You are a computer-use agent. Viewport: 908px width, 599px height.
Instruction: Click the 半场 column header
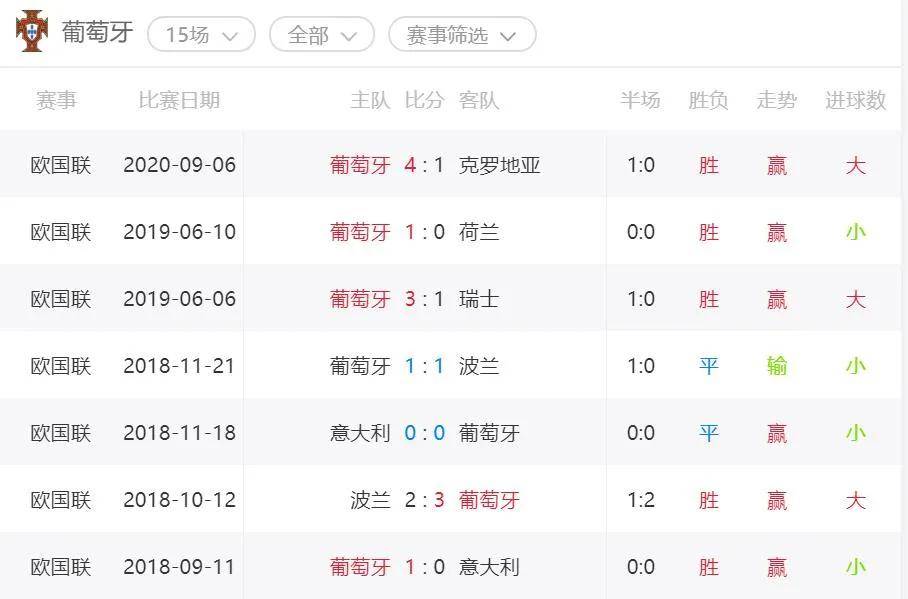click(640, 100)
